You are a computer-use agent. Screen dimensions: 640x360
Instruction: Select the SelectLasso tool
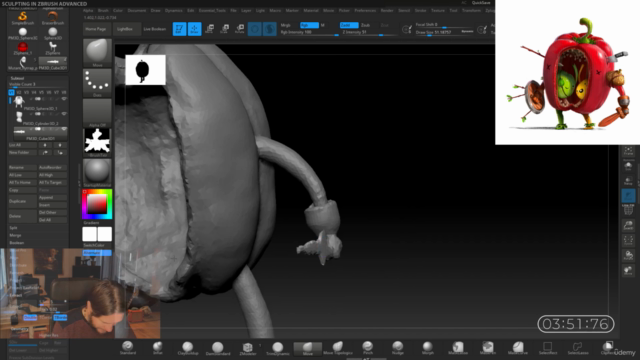click(x=578, y=348)
